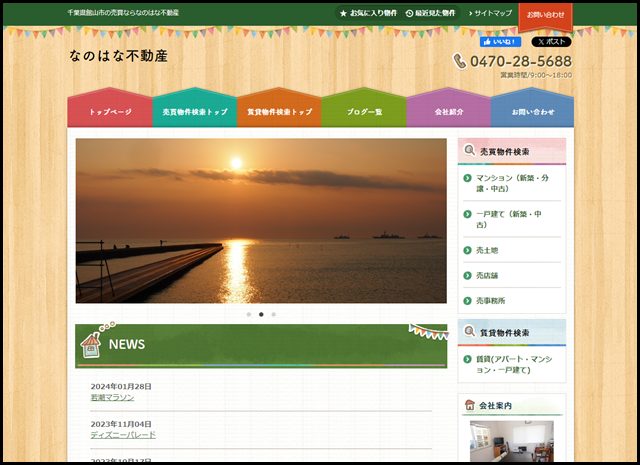Click the red お問い合わせ ribbon button
The height and width of the screenshot is (465, 640).
(545, 16)
